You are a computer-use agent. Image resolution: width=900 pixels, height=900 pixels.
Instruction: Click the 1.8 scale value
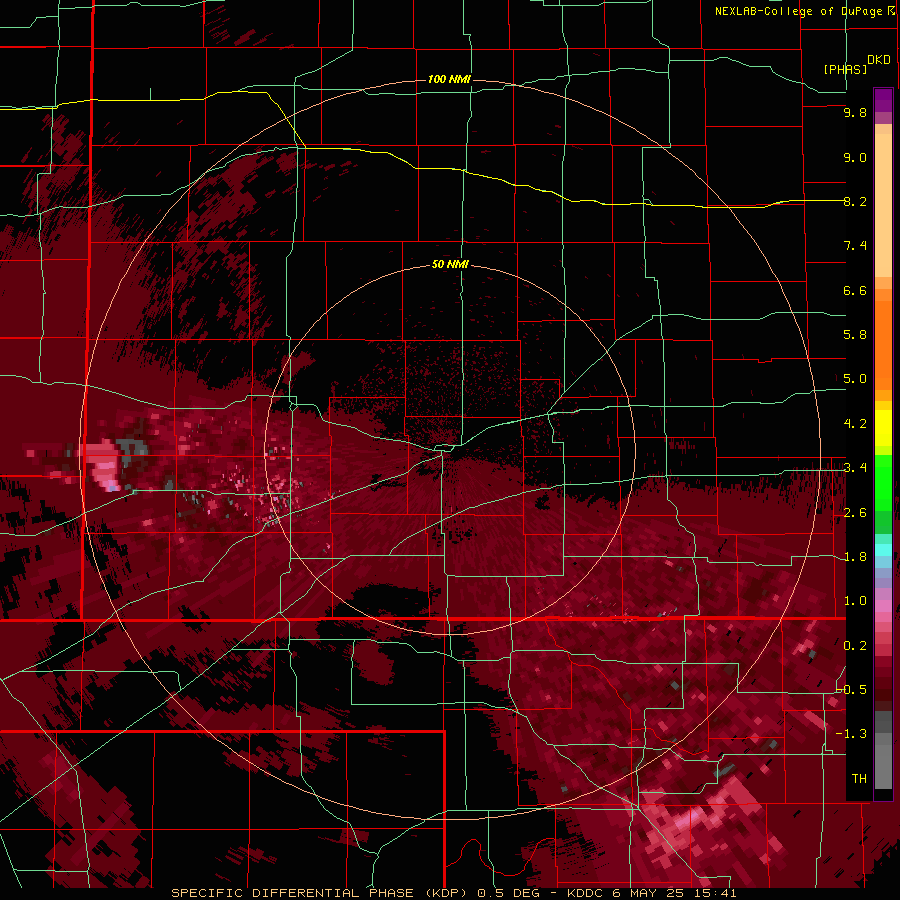pos(855,557)
